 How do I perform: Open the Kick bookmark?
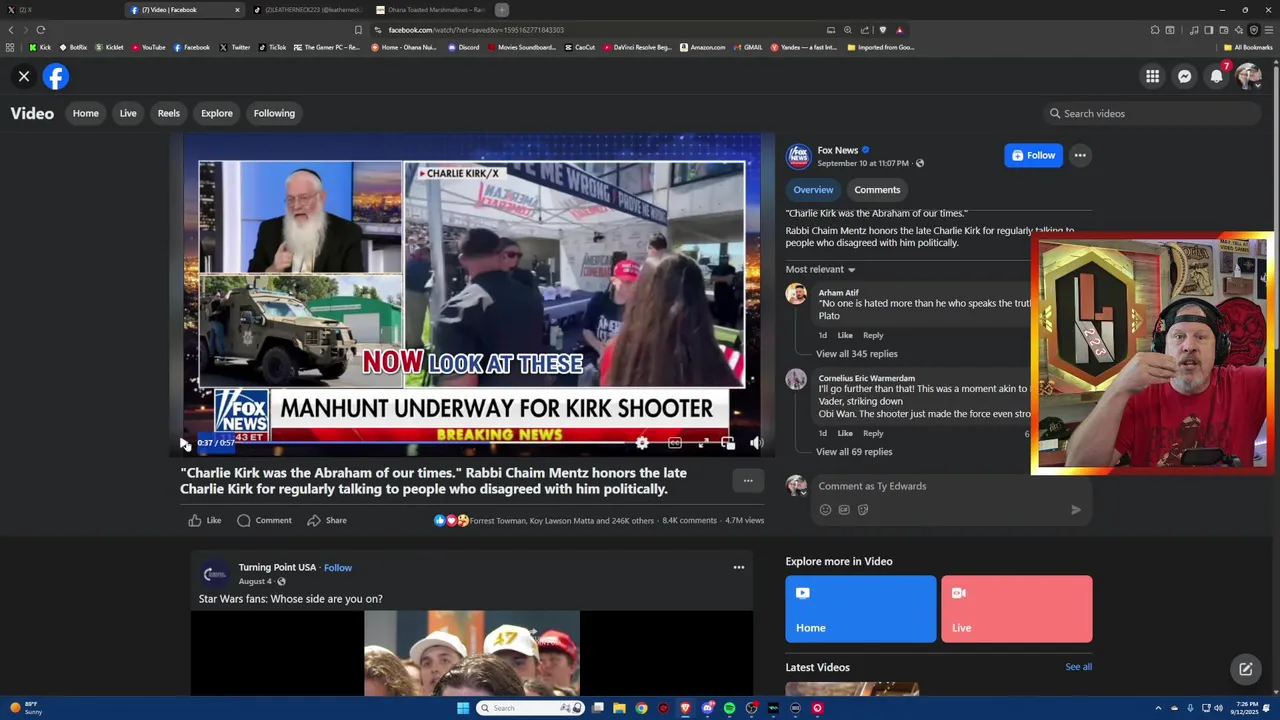pyautogui.click(x=40, y=47)
